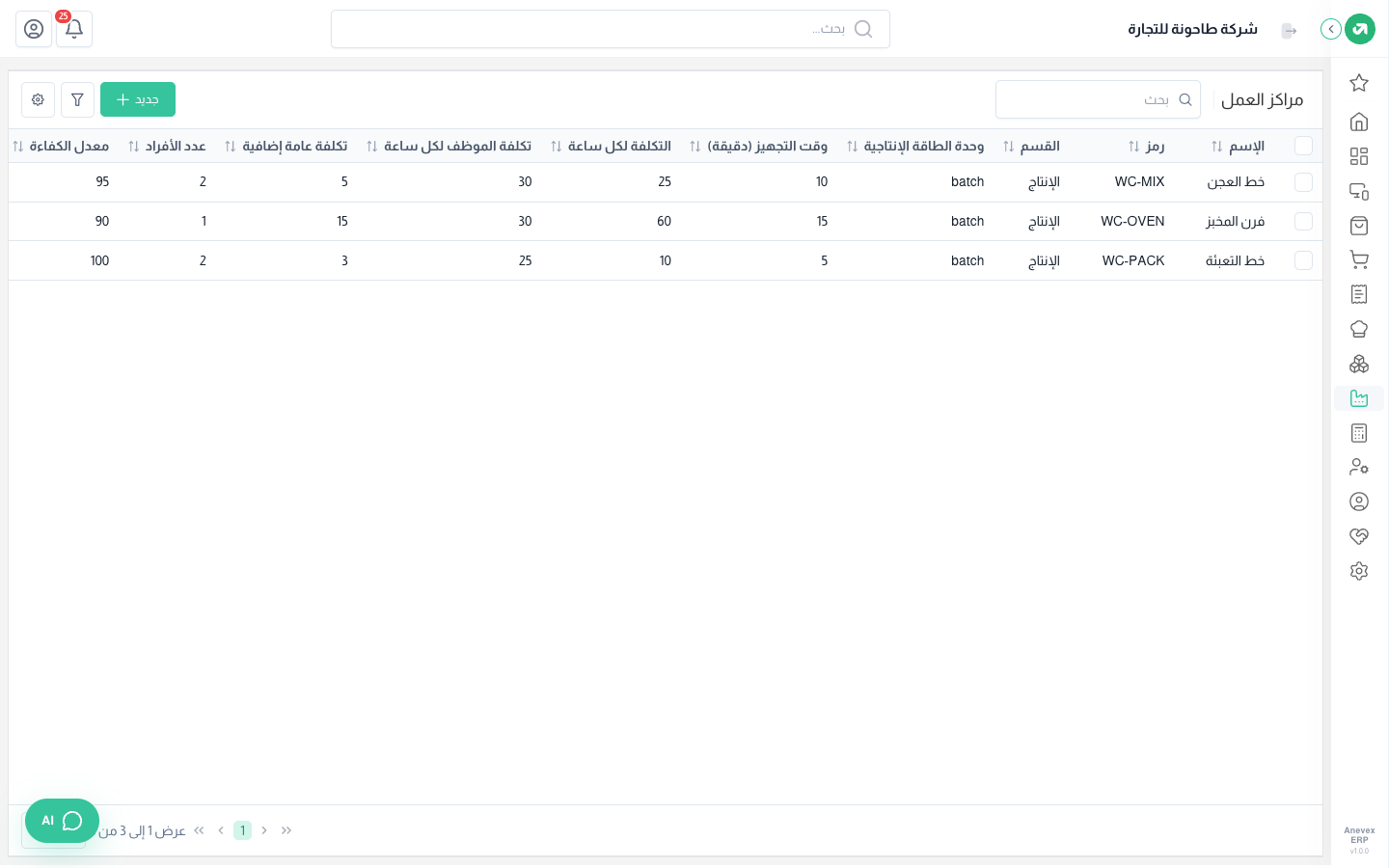This screenshot has width=1389, height=868.
Task: Open the shopping bag module icon
Action: tap(1359, 226)
